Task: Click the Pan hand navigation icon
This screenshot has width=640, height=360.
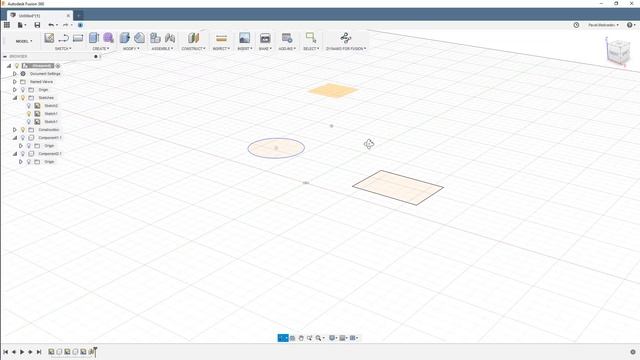Action: coord(301,338)
